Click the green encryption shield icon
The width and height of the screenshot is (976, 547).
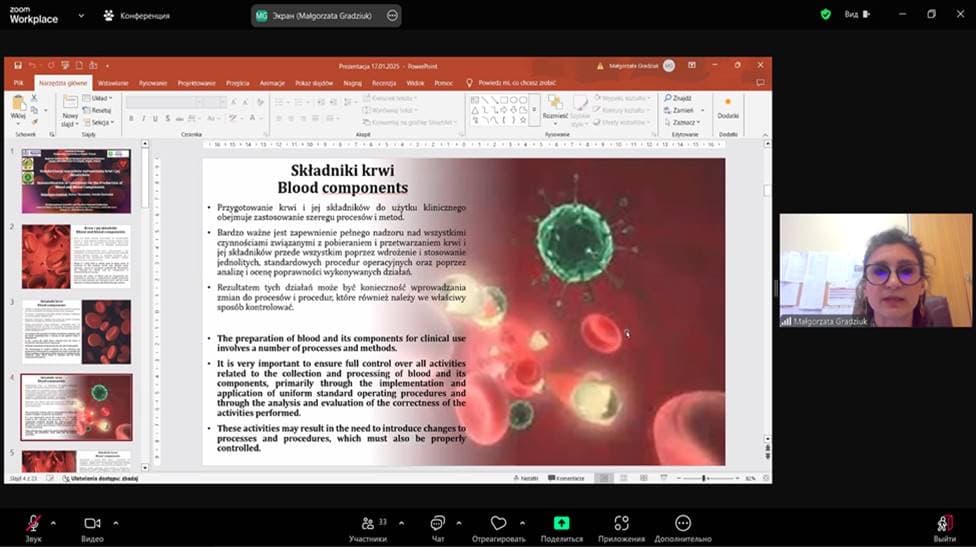[825, 14]
